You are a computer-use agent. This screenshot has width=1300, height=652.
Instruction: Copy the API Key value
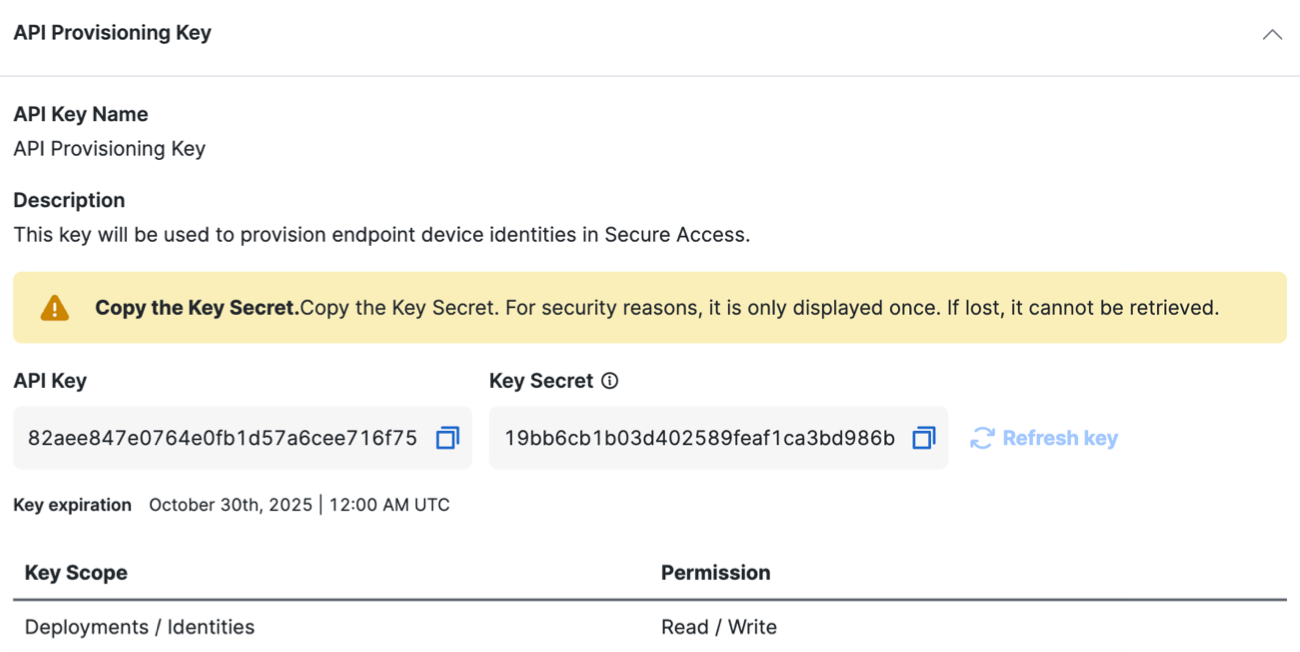point(447,438)
